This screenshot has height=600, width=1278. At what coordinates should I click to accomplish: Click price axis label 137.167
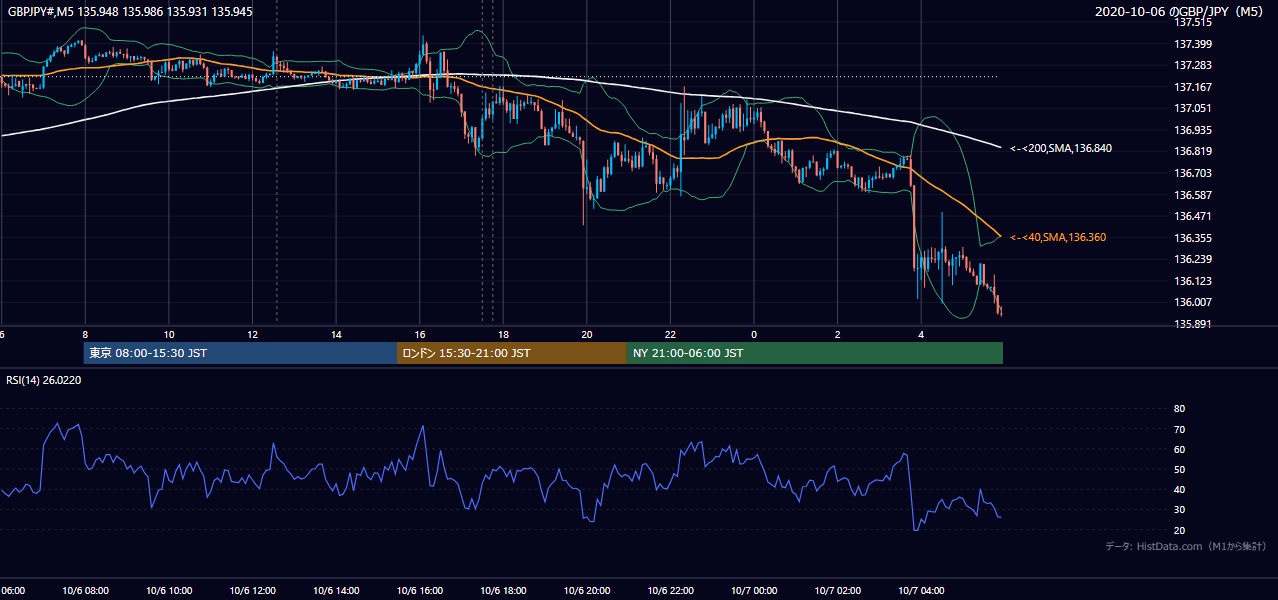click(1194, 87)
